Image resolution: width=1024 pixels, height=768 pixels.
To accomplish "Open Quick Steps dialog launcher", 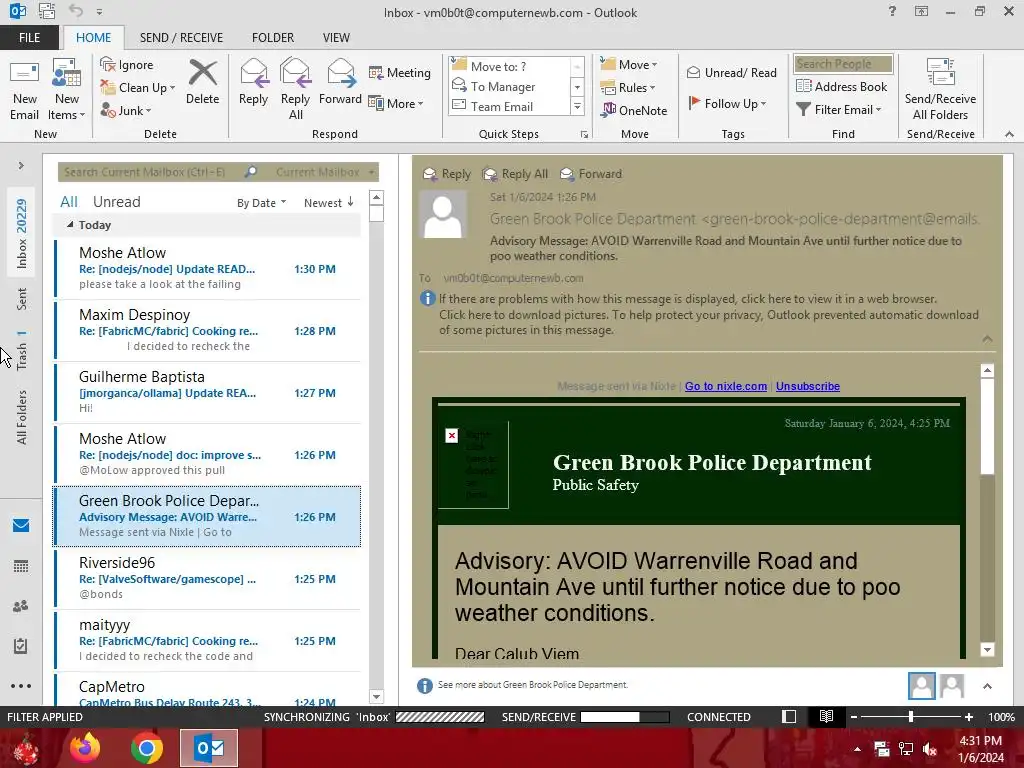I will [x=584, y=135].
